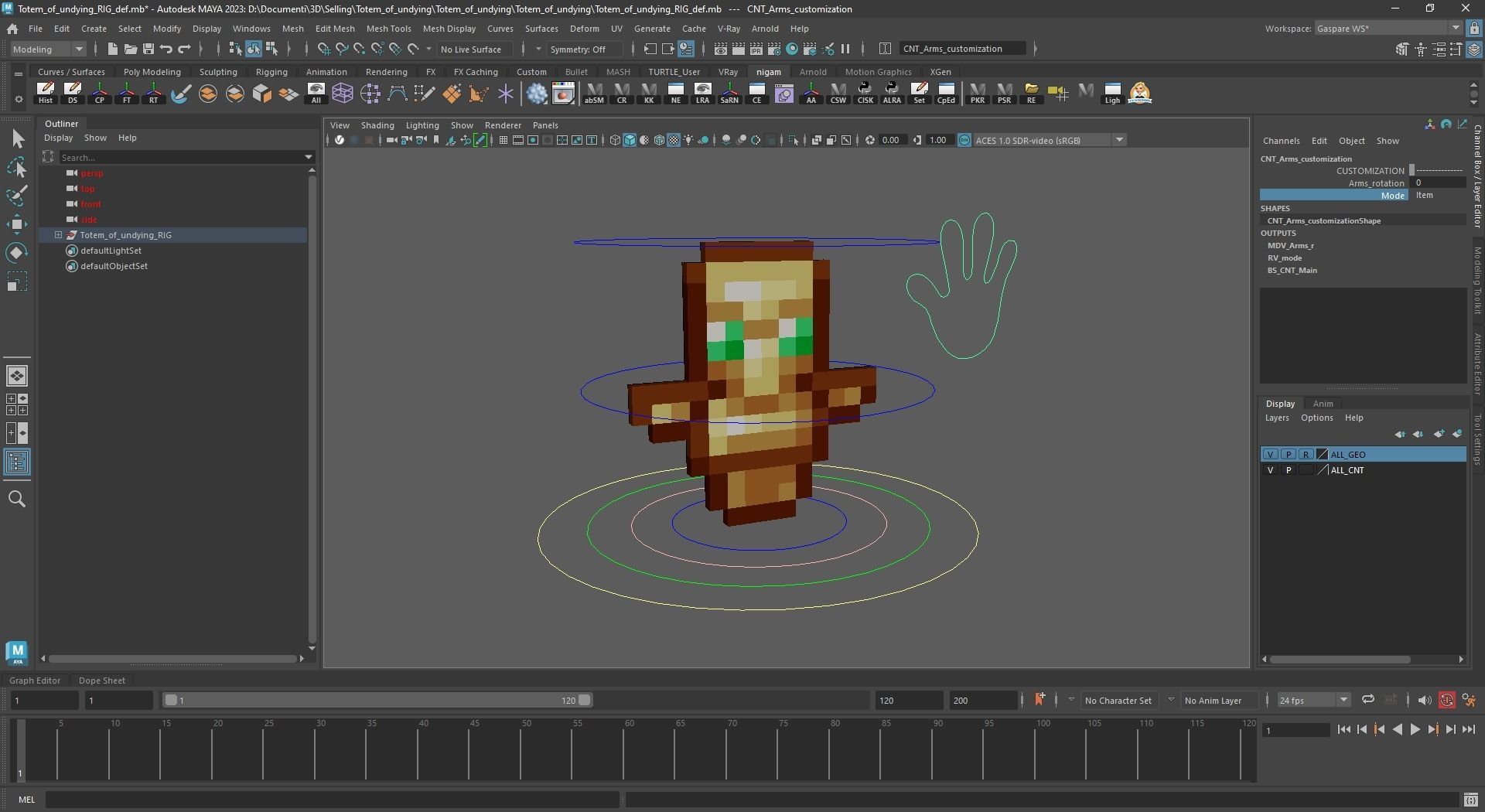This screenshot has width=1485, height=812.
Task: Click the Ligh shelf icon
Action: pyautogui.click(x=1112, y=94)
